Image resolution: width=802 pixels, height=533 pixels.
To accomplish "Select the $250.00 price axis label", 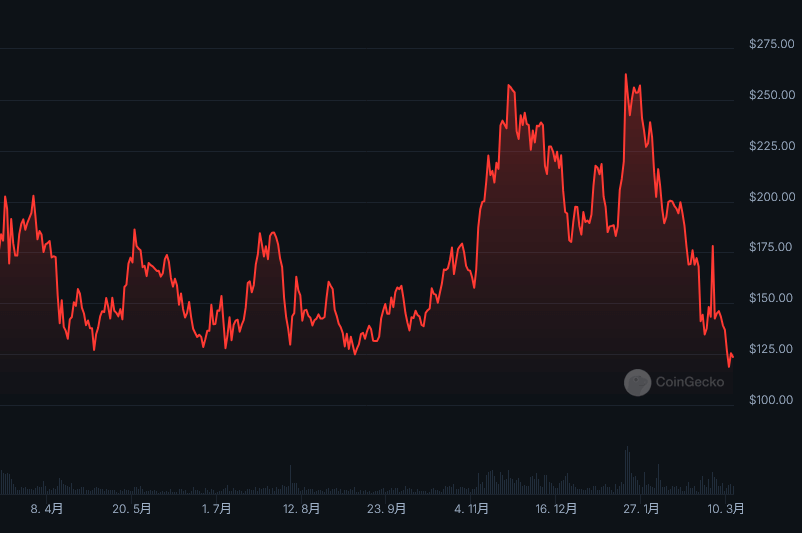I will coord(771,95).
